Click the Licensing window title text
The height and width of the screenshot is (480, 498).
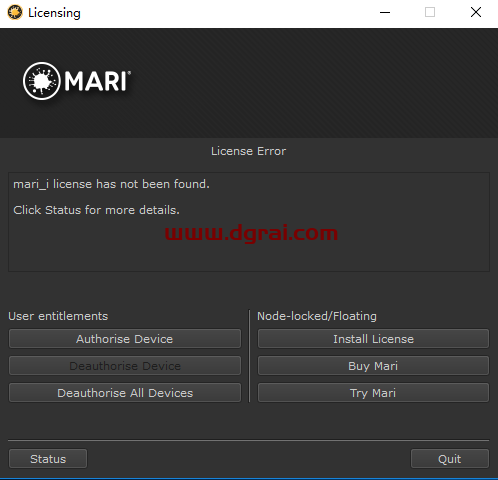(x=54, y=13)
